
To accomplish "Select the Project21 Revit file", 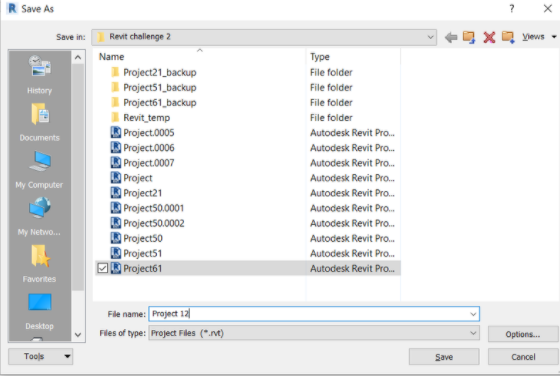I will (136, 193).
